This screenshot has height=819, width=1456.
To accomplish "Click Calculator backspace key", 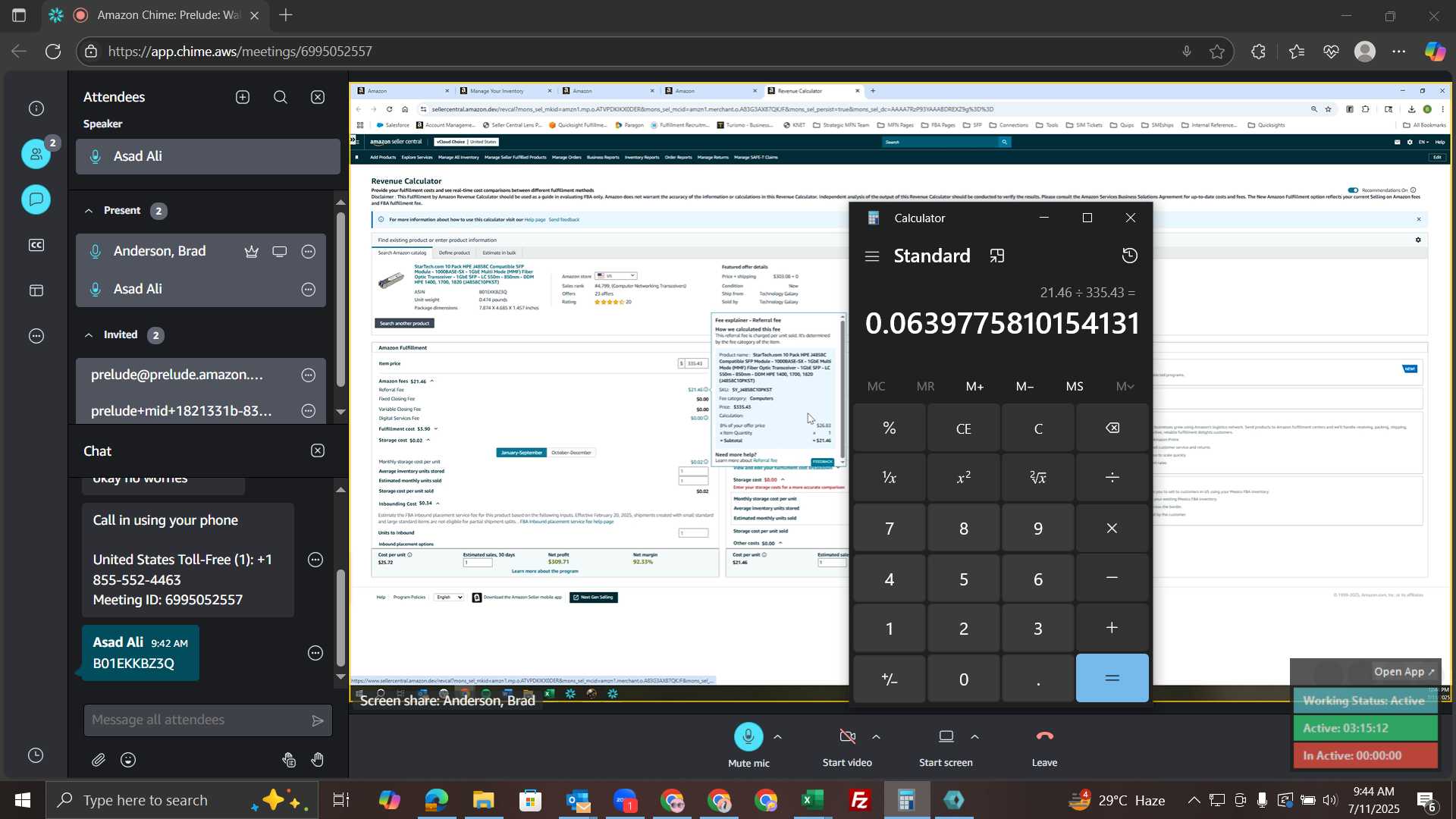I will pos(1112,428).
